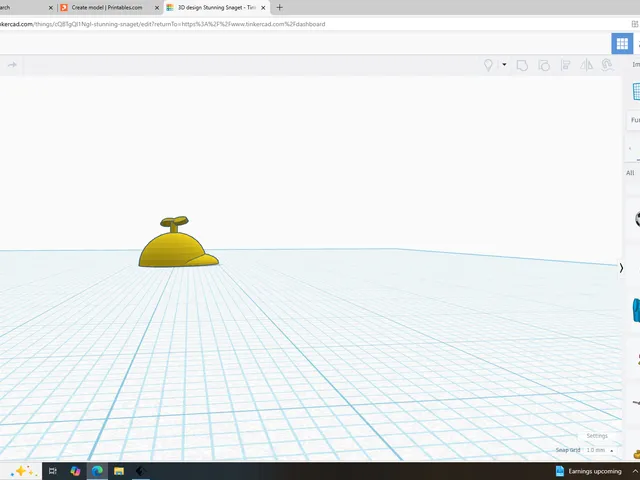Open Task View from the taskbar
Viewport: 640px width, 480px height.
coord(53,471)
